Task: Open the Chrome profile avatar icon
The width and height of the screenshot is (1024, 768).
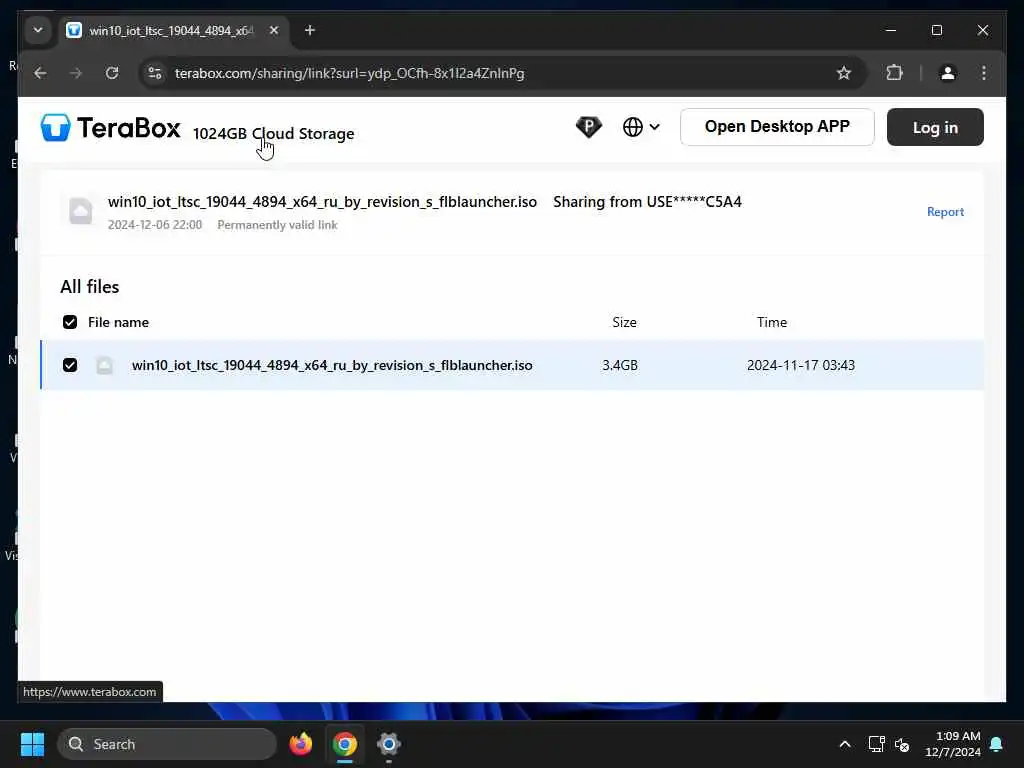Action: click(948, 73)
